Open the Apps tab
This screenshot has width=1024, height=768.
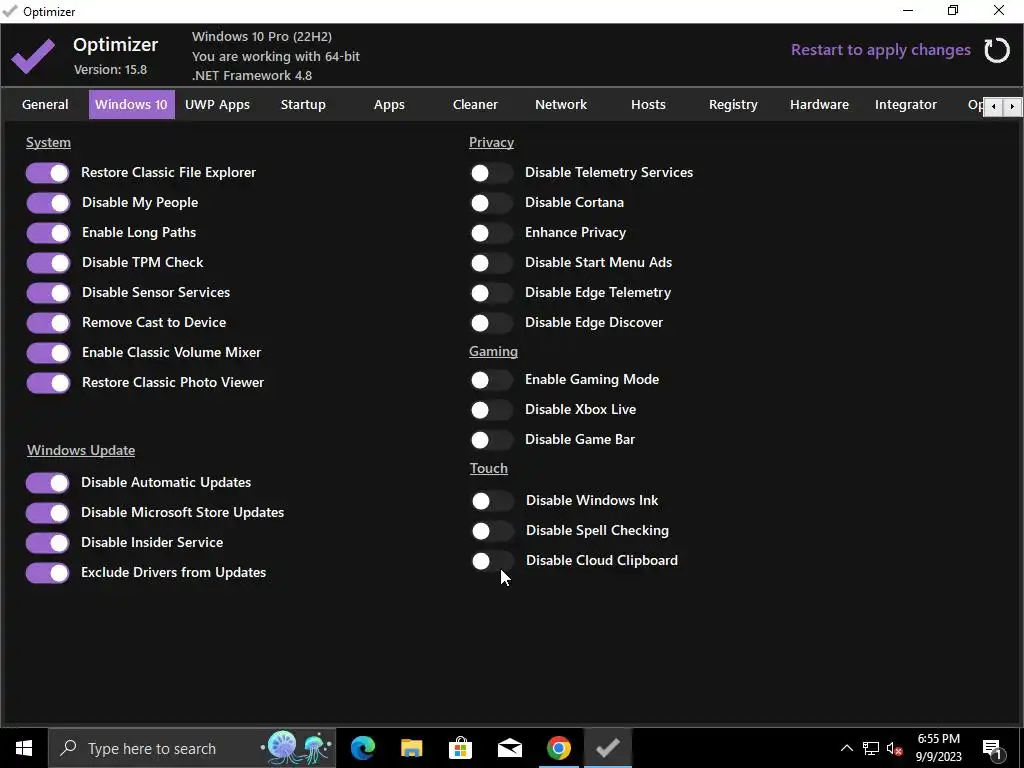point(389,104)
